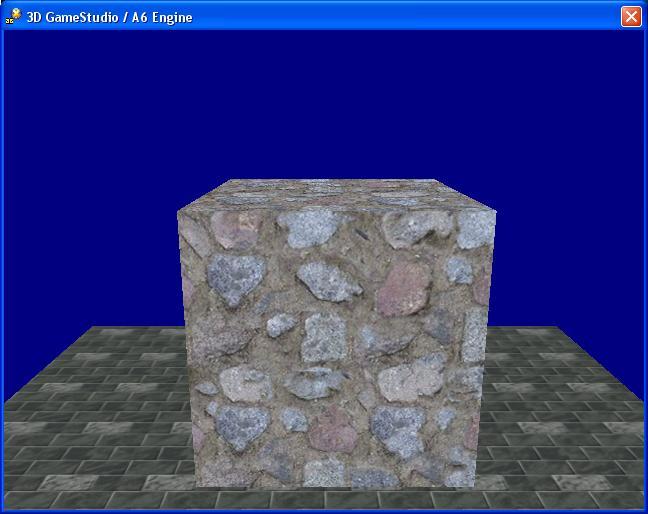The image size is (648, 514).
Task: Select the window title '3D GameStudio / A6 Engine'
Action: (110, 17)
